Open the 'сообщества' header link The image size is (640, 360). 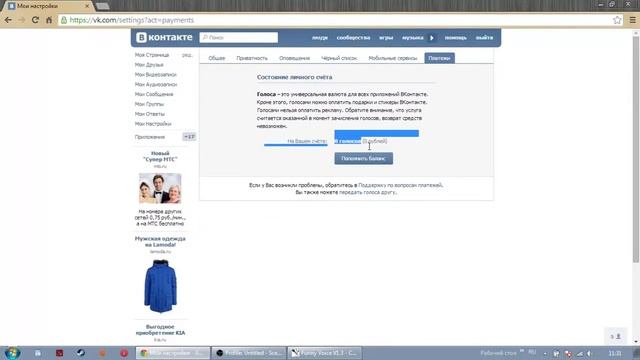point(353,38)
